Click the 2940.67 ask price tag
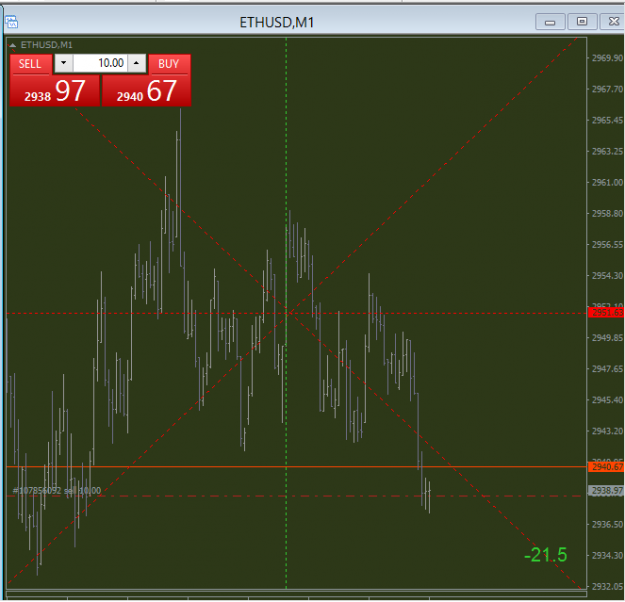Viewport: 625px width, 602px height. pos(606,466)
